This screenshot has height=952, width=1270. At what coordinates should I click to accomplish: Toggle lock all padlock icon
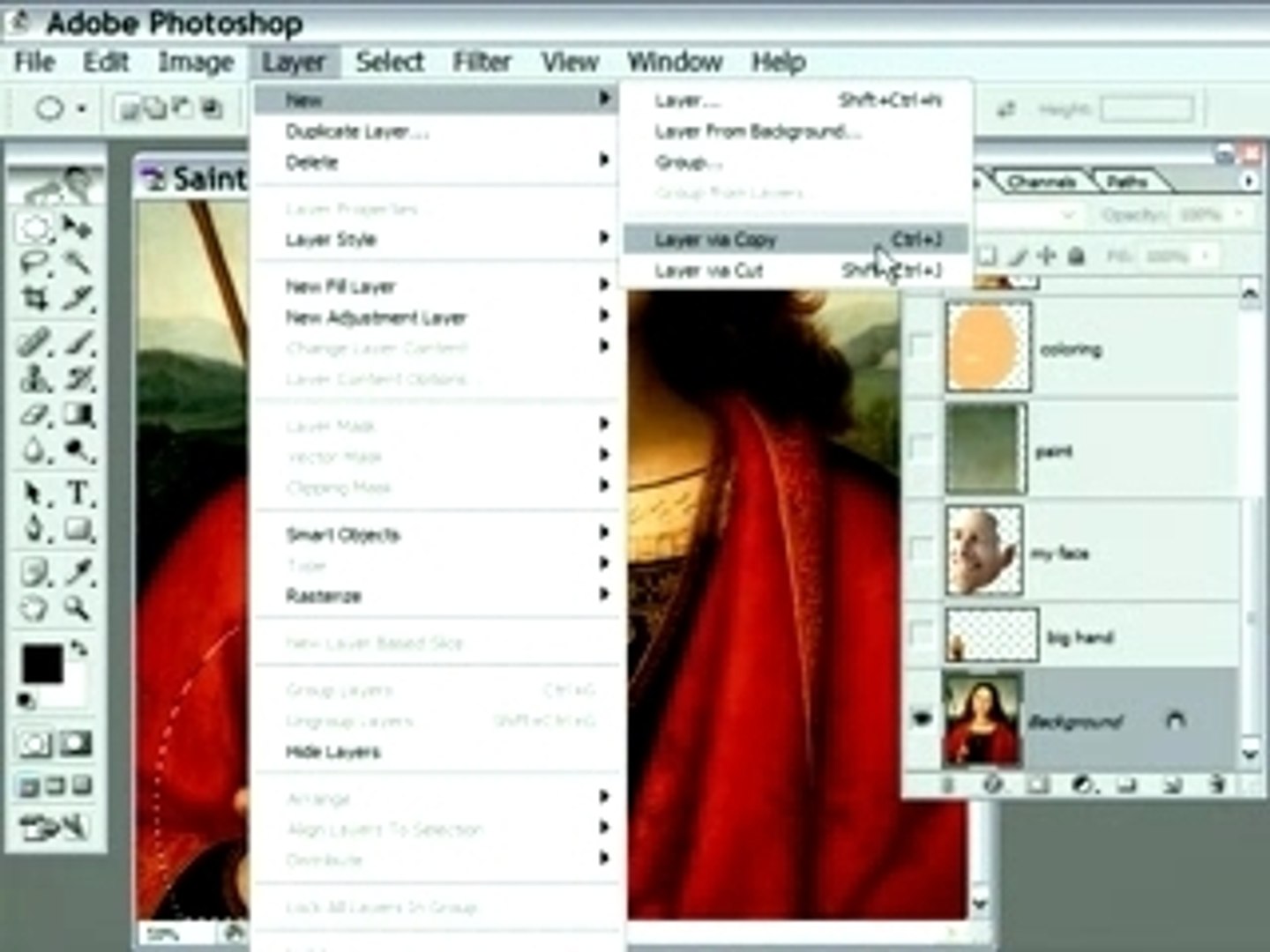1076,256
